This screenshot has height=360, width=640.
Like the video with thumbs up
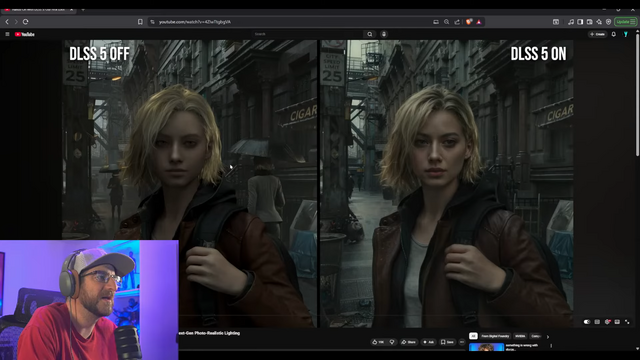click(x=378, y=342)
